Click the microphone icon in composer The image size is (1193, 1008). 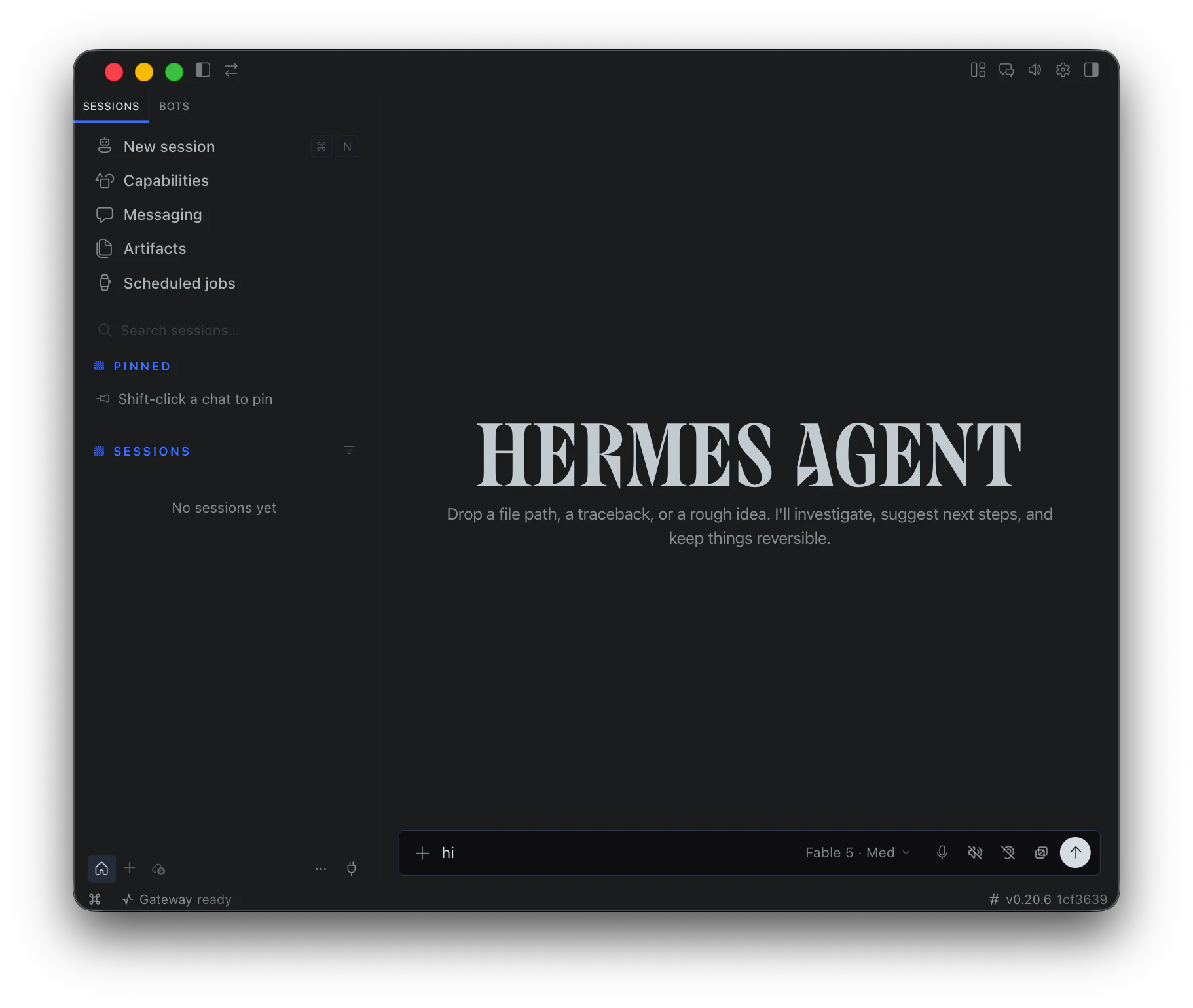(942, 853)
